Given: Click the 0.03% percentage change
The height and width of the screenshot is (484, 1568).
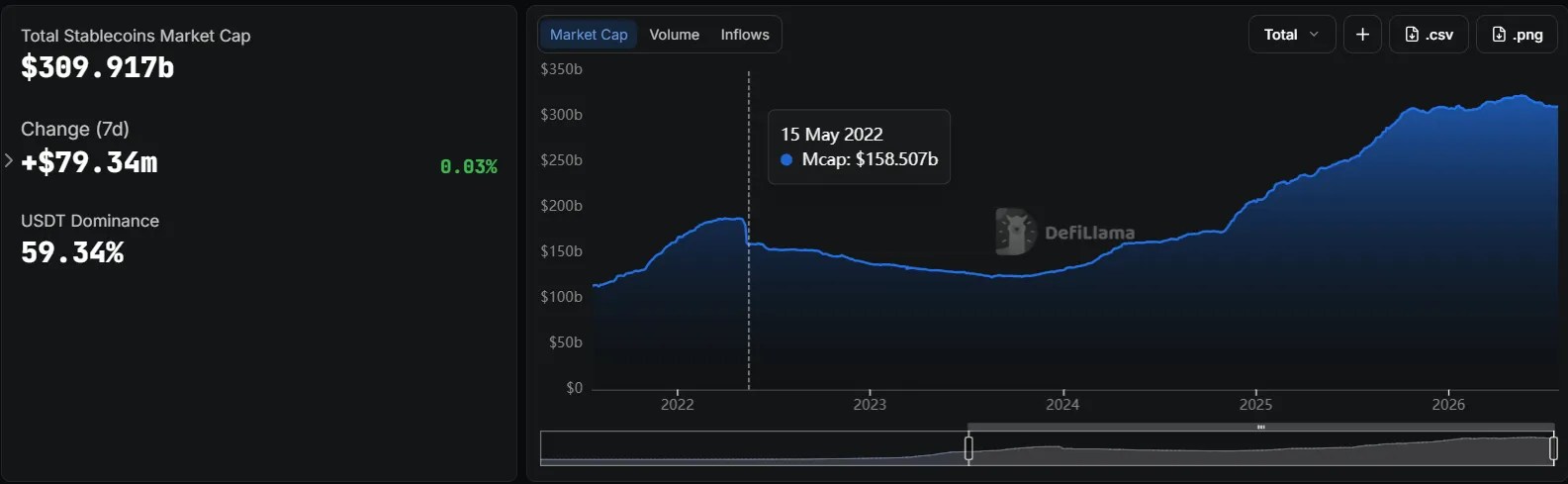Looking at the screenshot, I should click(469, 166).
